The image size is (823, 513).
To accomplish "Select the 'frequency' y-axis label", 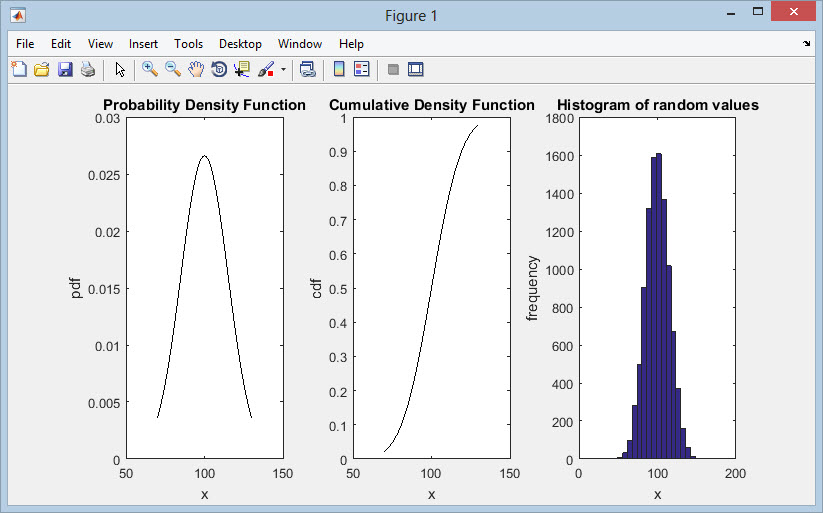I will (532, 288).
